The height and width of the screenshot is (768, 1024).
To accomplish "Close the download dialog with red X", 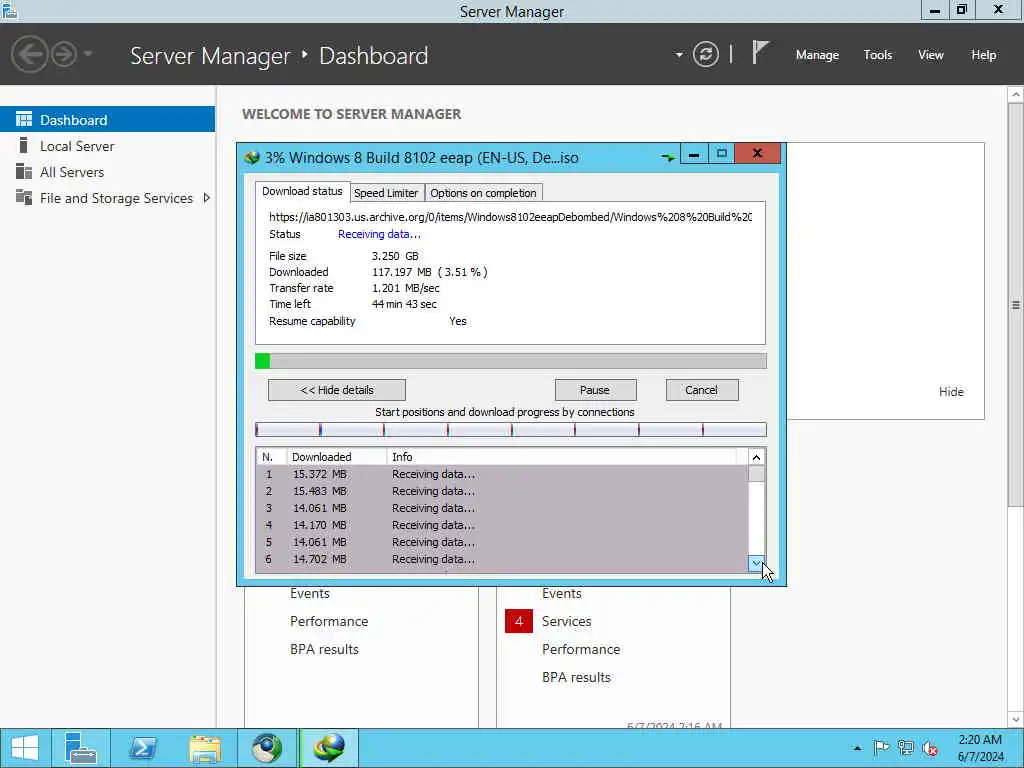I will pos(758,154).
